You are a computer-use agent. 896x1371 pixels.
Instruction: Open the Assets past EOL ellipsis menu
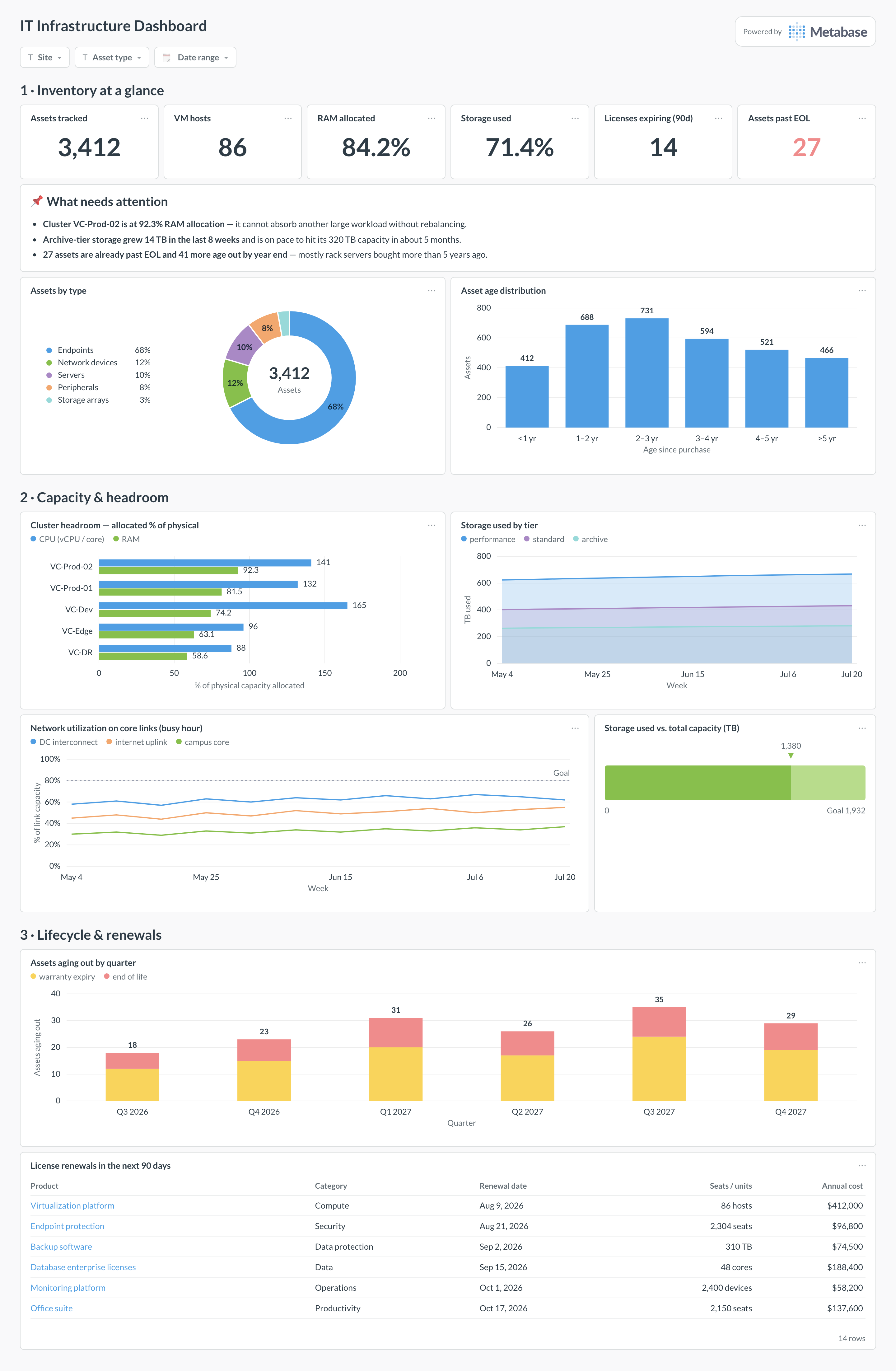tap(862, 118)
